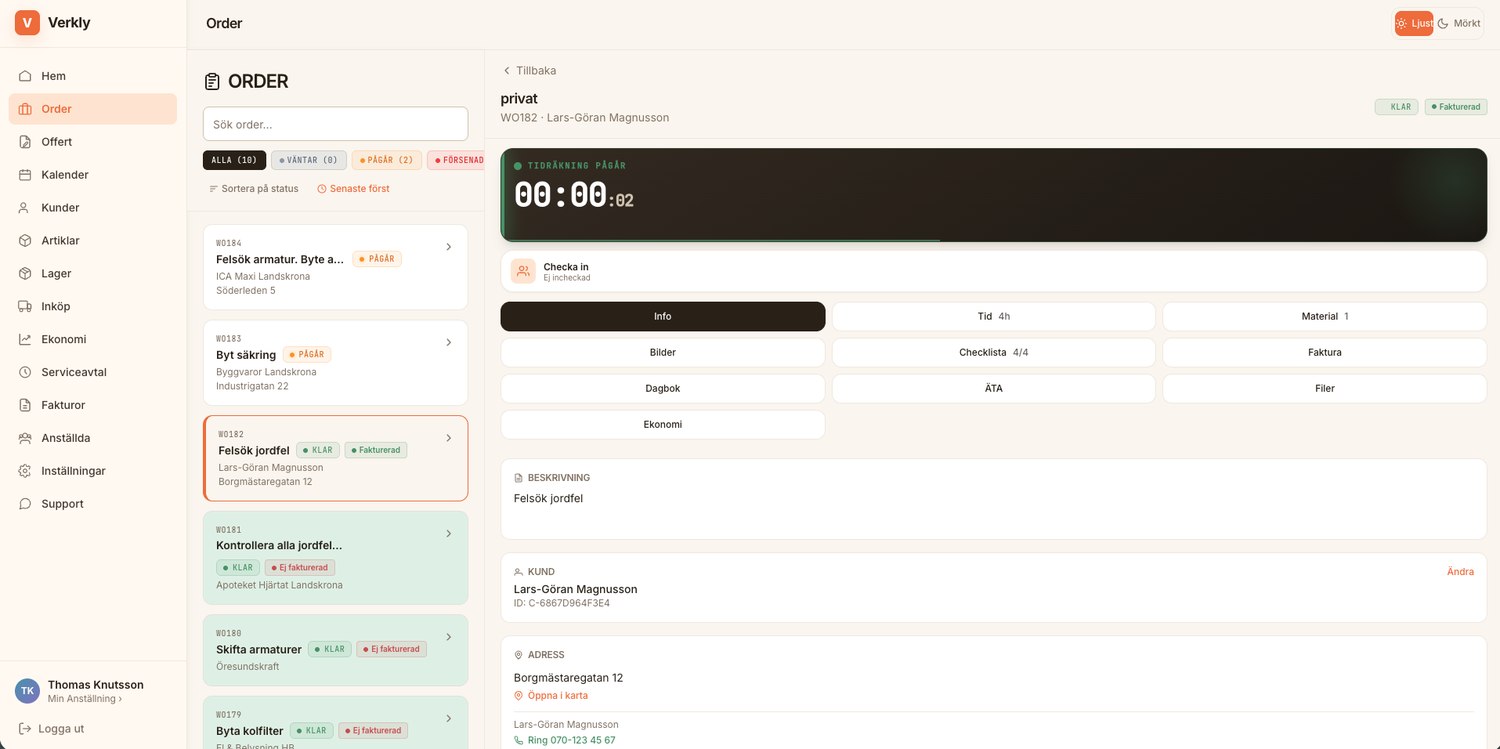Screen dimensions: 1500x749
Task: Expand order WO181 using its chevron
Action: tap(449, 534)
